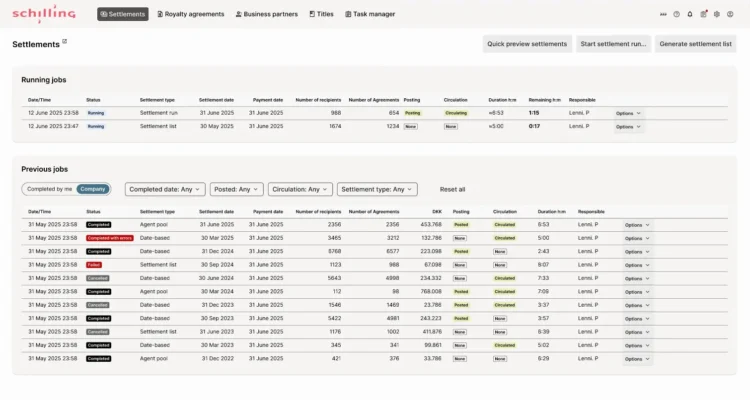The width and height of the screenshot is (750, 400).
Task: Click the 'Completed with errors' status badge
Action: coord(110,238)
